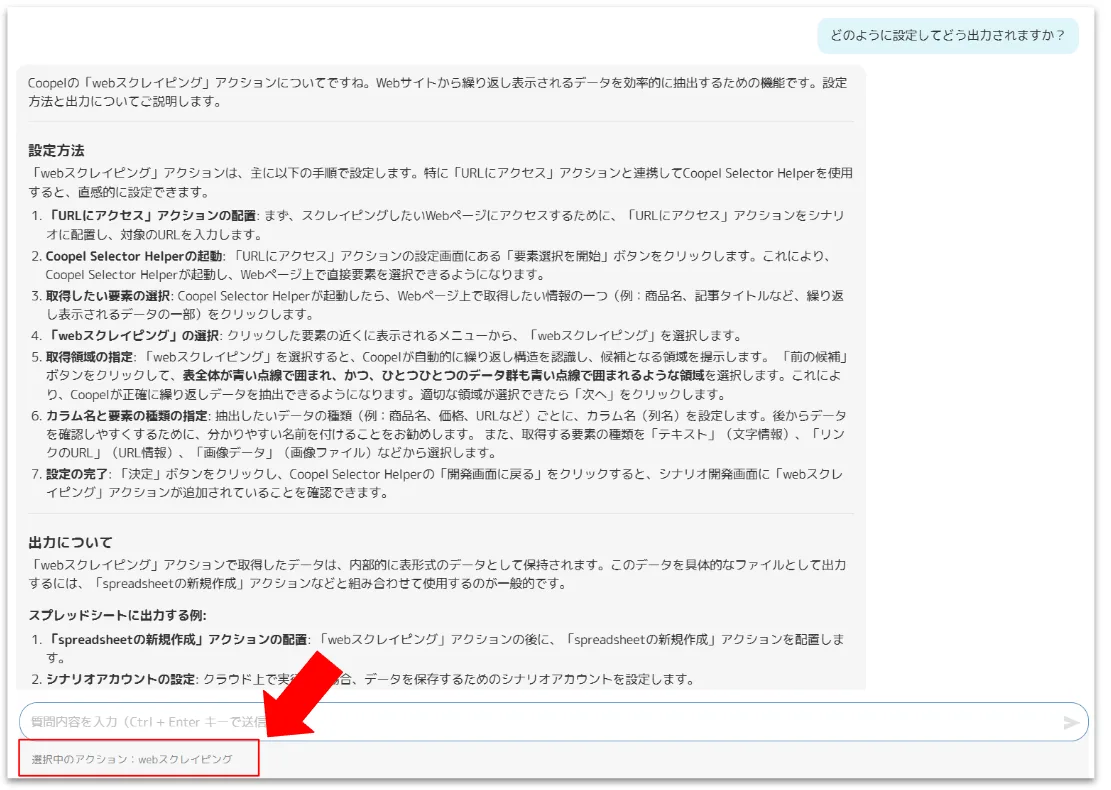Click step 5 '取得領域の指定'
The height and width of the screenshot is (790, 1111).
90,356
